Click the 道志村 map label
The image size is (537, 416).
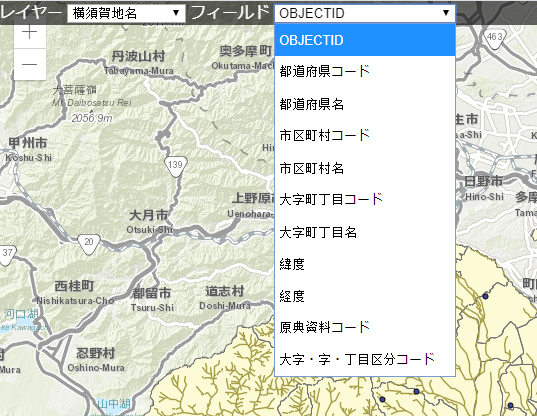[x=225, y=291]
